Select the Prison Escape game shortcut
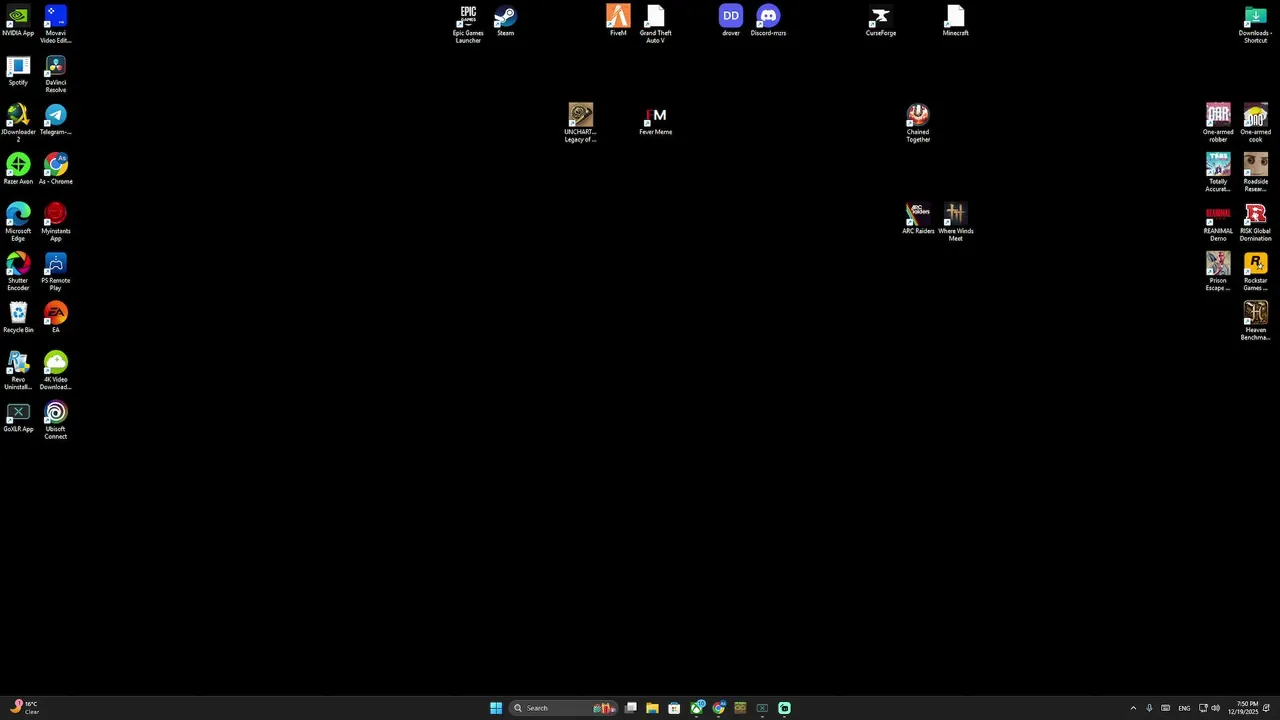The height and width of the screenshot is (720, 1280). (x=1218, y=272)
